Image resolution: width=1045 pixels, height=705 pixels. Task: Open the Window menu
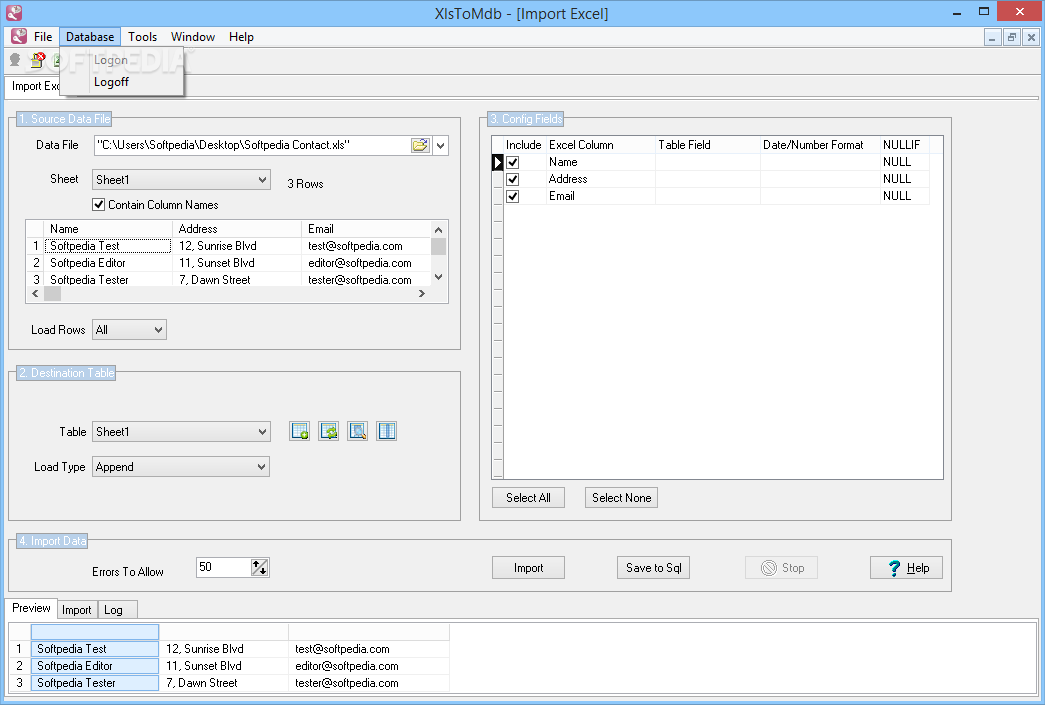pyautogui.click(x=193, y=37)
